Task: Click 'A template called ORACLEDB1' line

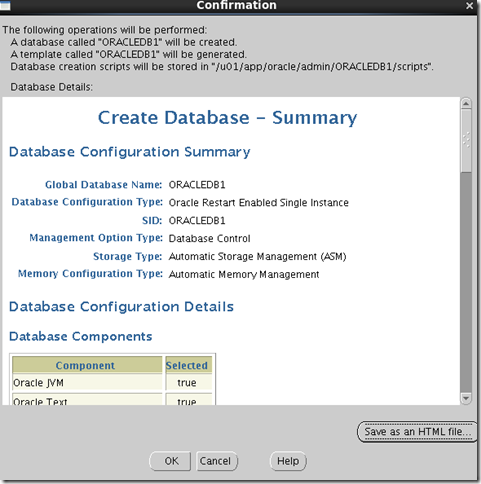Action: tap(128, 54)
